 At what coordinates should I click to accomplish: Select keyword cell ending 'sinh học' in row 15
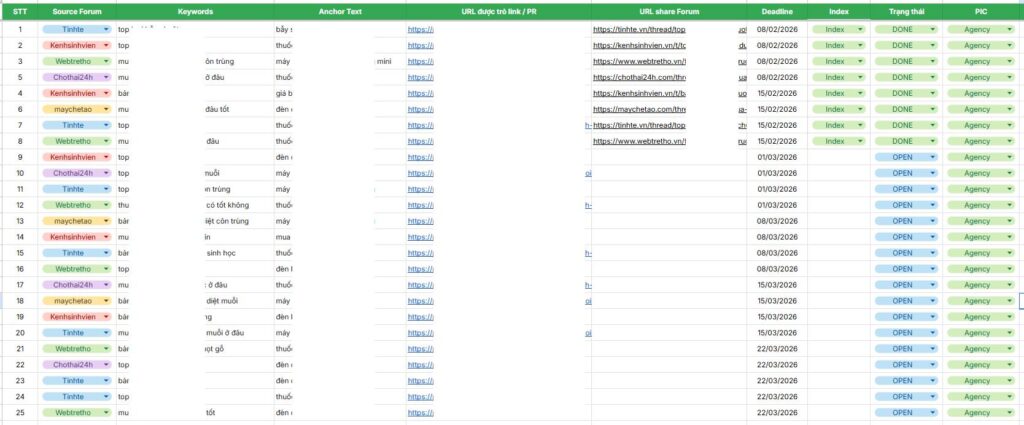click(x=195, y=253)
